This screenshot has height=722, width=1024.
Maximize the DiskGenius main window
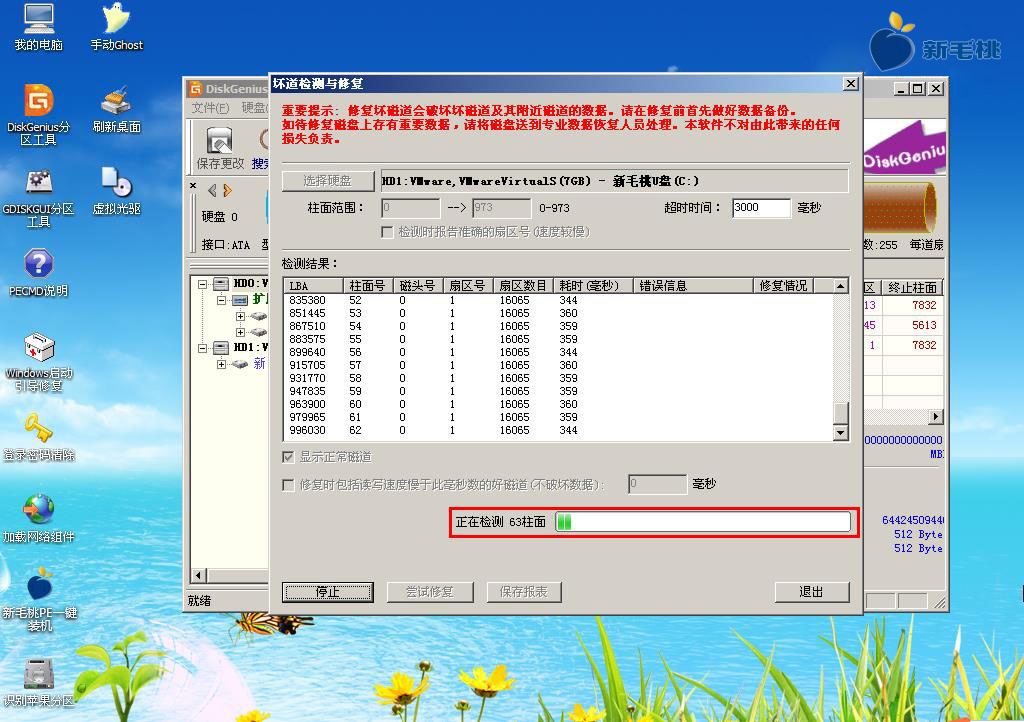tap(918, 89)
